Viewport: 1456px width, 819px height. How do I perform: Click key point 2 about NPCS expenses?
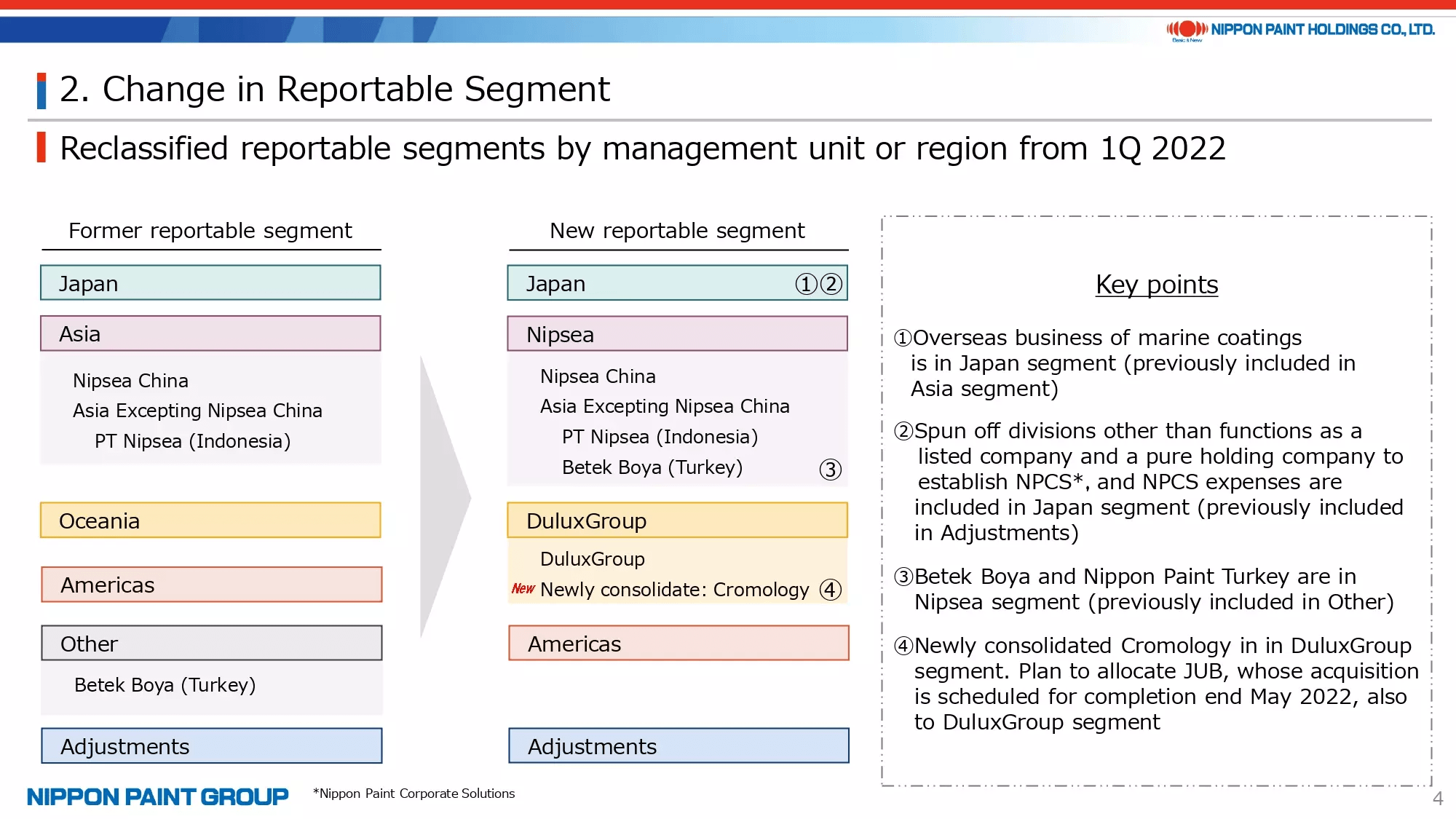pos(1149,482)
